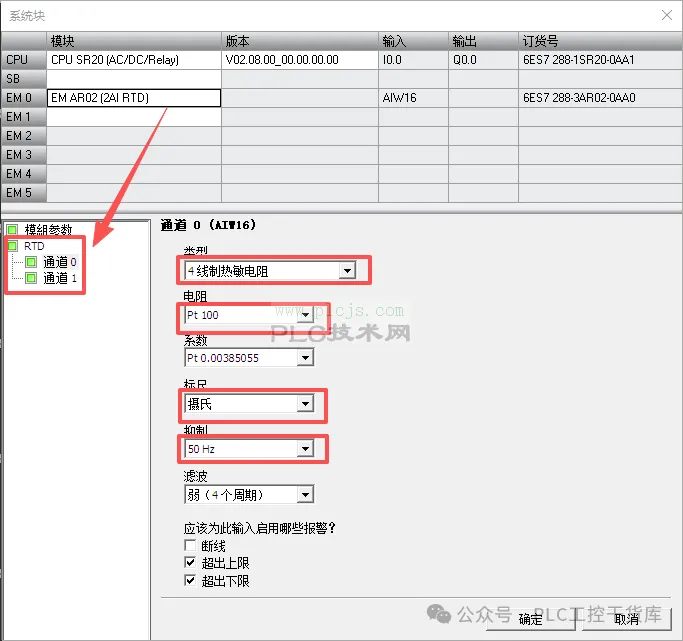
Task: Click the EM 0 row header
Action: [x=24, y=98]
